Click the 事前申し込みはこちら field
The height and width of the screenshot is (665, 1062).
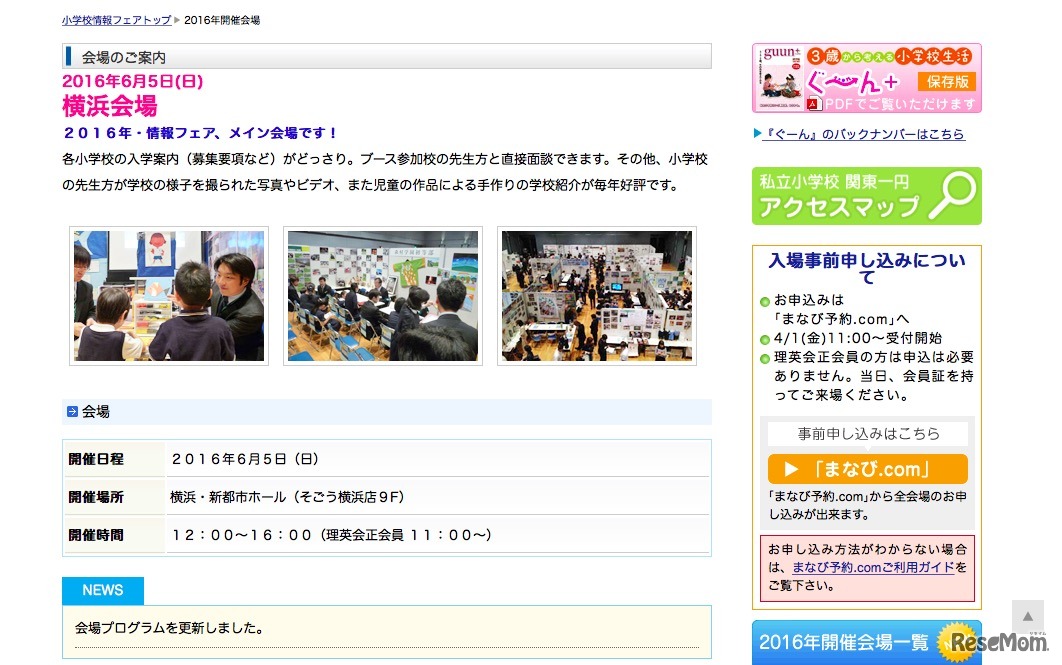coord(866,433)
